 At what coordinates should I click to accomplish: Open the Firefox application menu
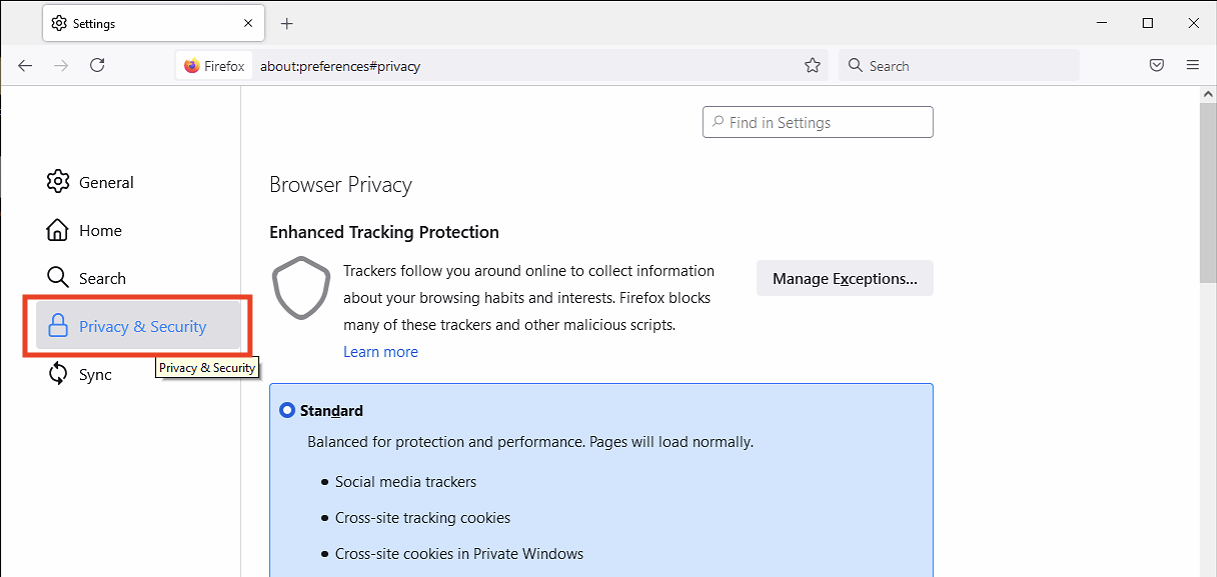pyautogui.click(x=1192, y=66)
